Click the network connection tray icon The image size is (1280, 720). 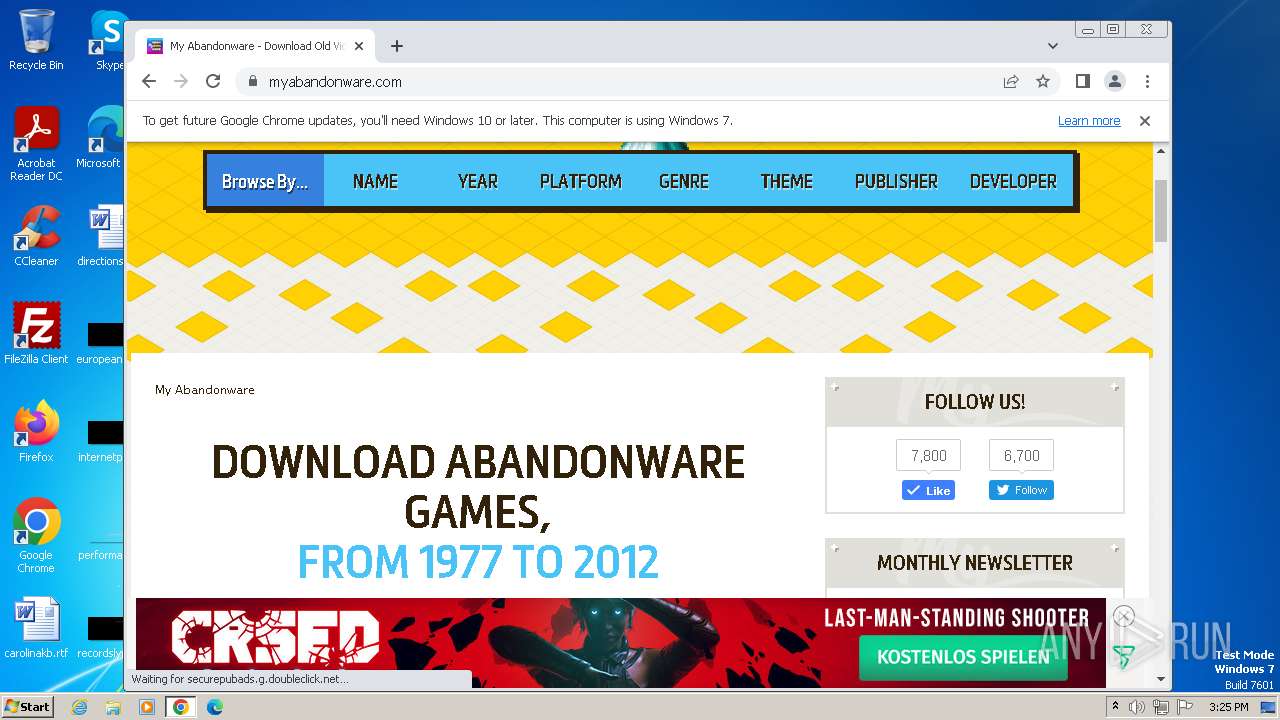tap(1161, 707)
